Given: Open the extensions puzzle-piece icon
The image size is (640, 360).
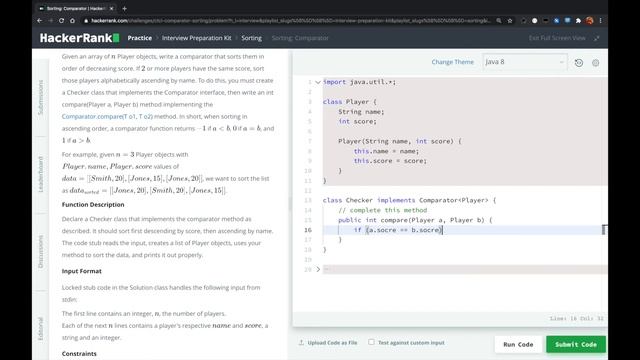Looking at the screenshot, I should [x=578, y=20].
